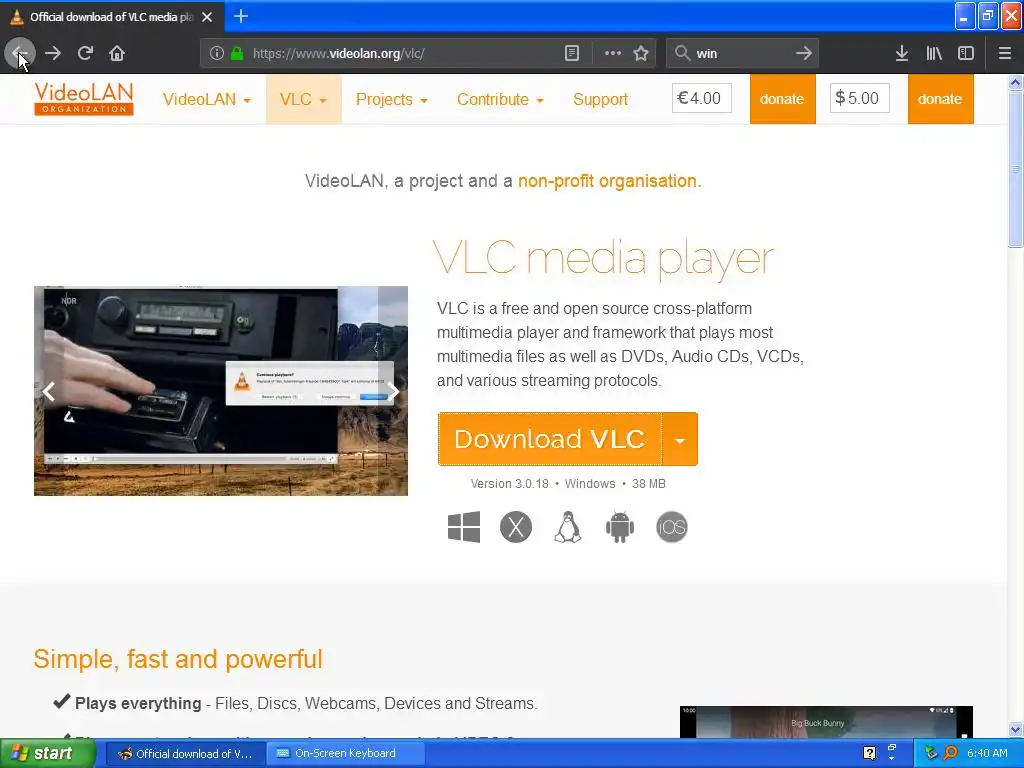Expand the VideoLAN navigation dropdown
1024x768 pixels.
coord(207,99)
